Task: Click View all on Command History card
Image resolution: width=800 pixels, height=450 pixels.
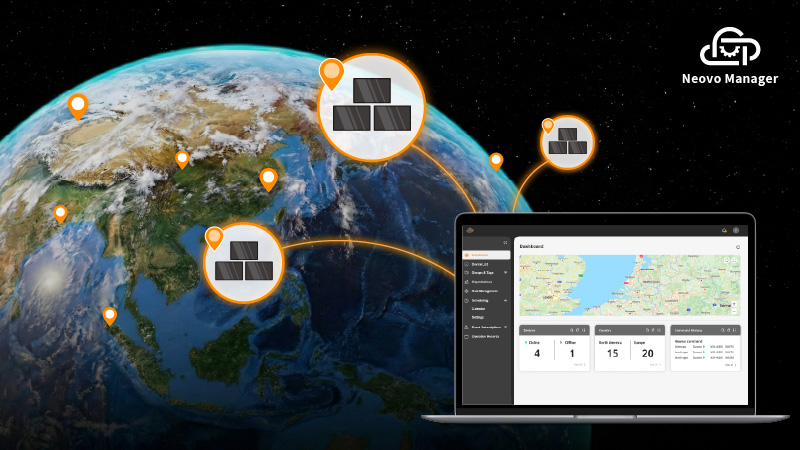Action: (x=730, y=365)
